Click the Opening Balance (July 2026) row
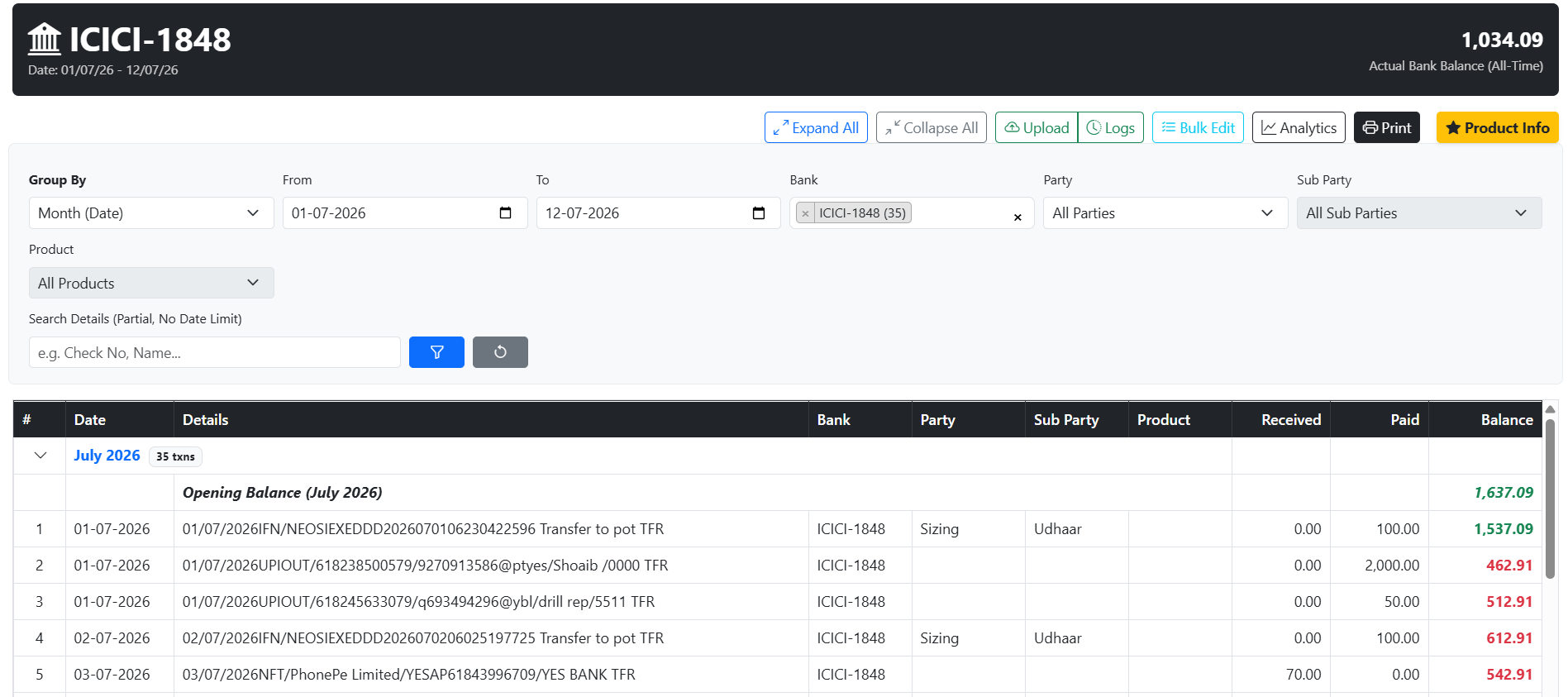This screenshot has height=697, width=1568. pos(778,493)
